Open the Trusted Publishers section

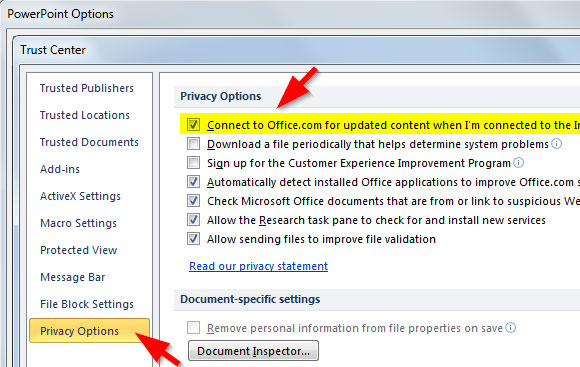click(x=87, y=88)
